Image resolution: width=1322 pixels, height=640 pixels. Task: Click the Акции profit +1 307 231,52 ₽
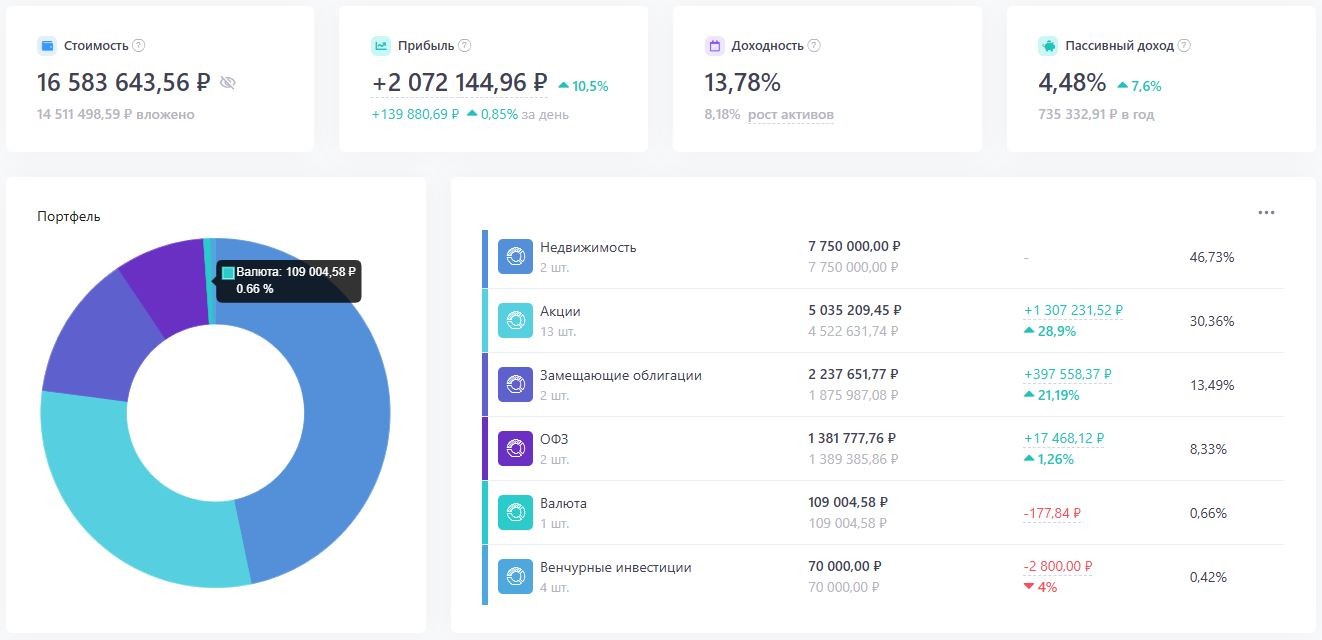[x=1073, y=311]
